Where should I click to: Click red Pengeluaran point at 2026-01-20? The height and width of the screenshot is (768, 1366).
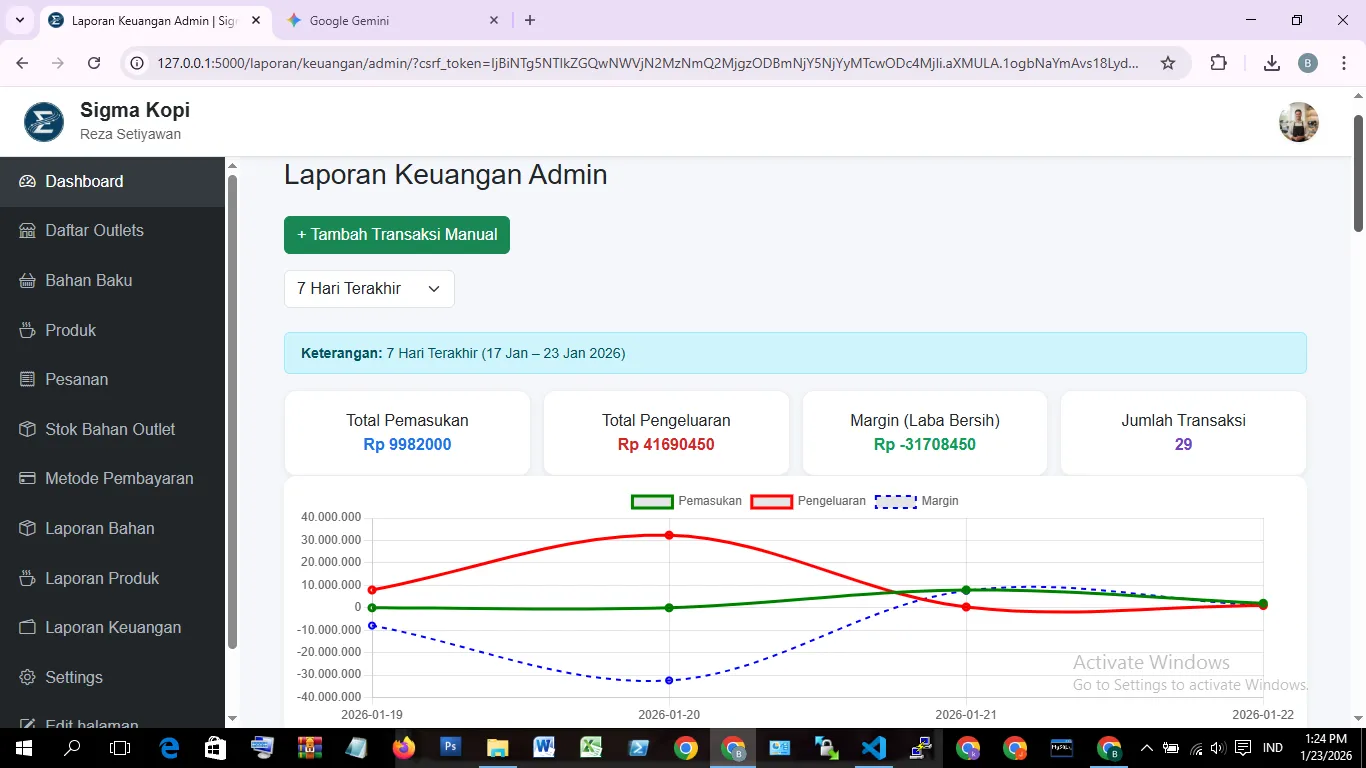pos(669,535)
